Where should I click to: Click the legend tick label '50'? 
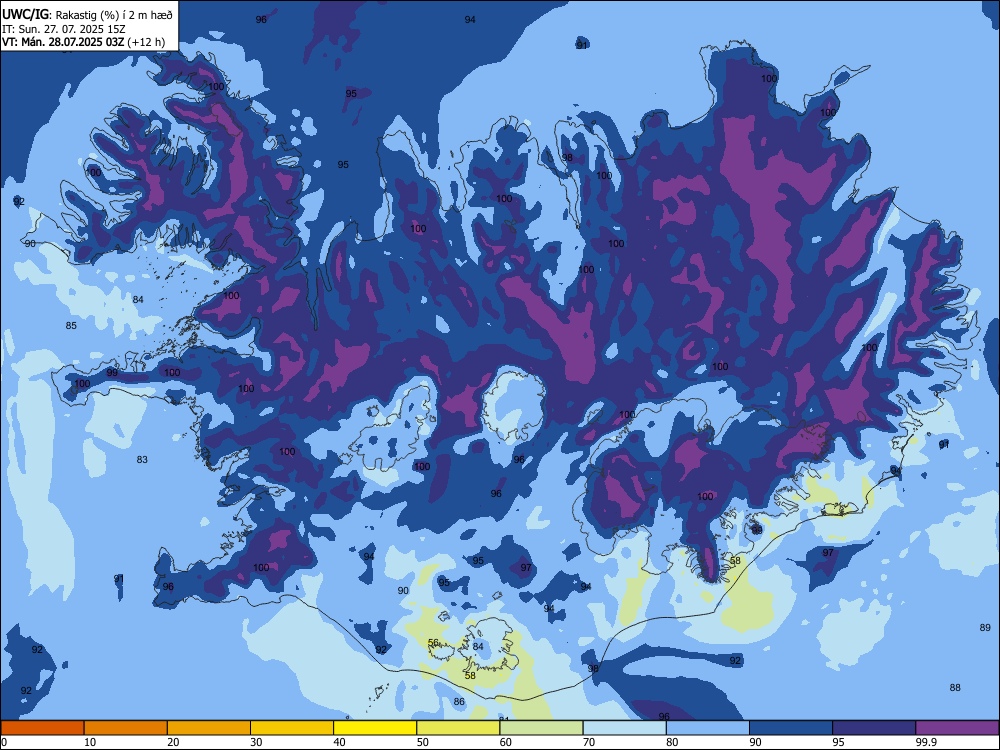[422, 742]
